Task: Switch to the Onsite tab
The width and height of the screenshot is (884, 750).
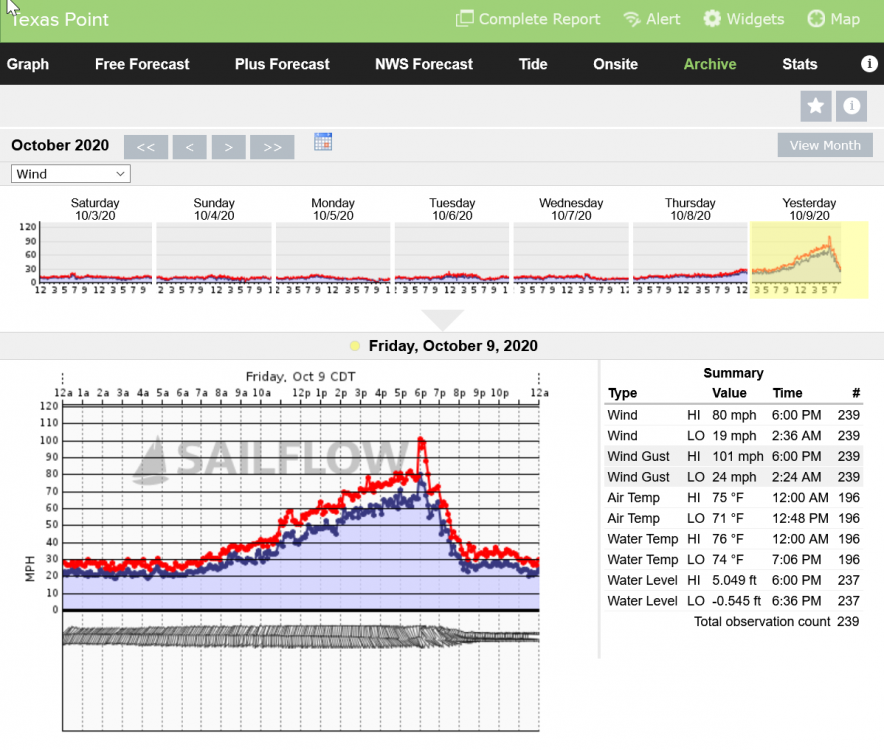Action: pos(615,64)
